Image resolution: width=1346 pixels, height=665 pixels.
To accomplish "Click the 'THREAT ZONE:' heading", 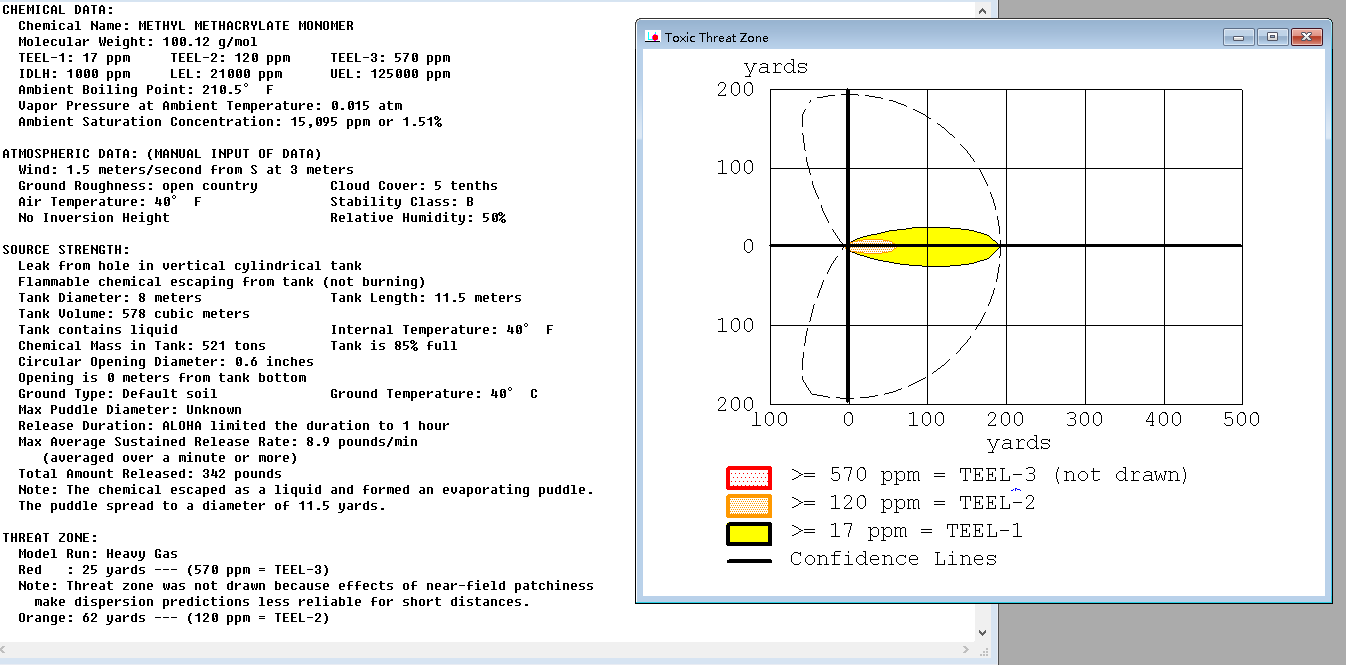I will tap(50, 538).
